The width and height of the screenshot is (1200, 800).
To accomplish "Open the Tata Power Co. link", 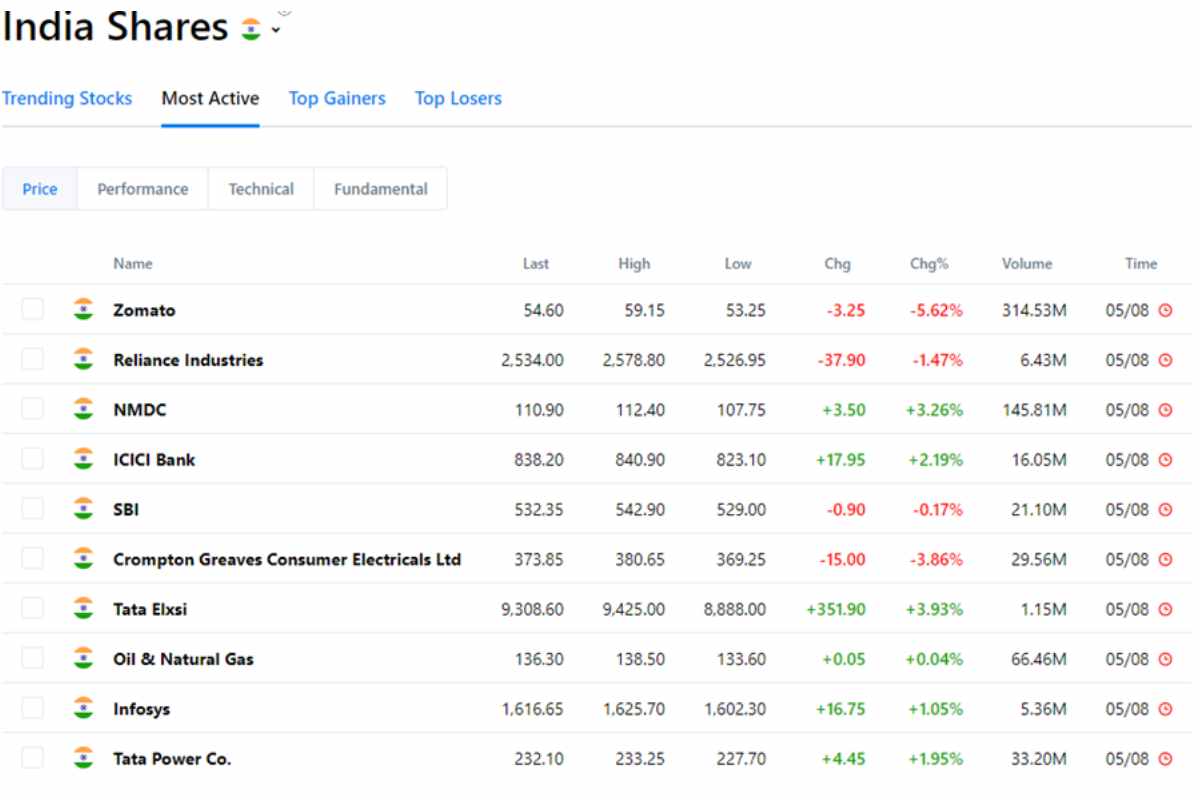I will (x=172, y=759).
